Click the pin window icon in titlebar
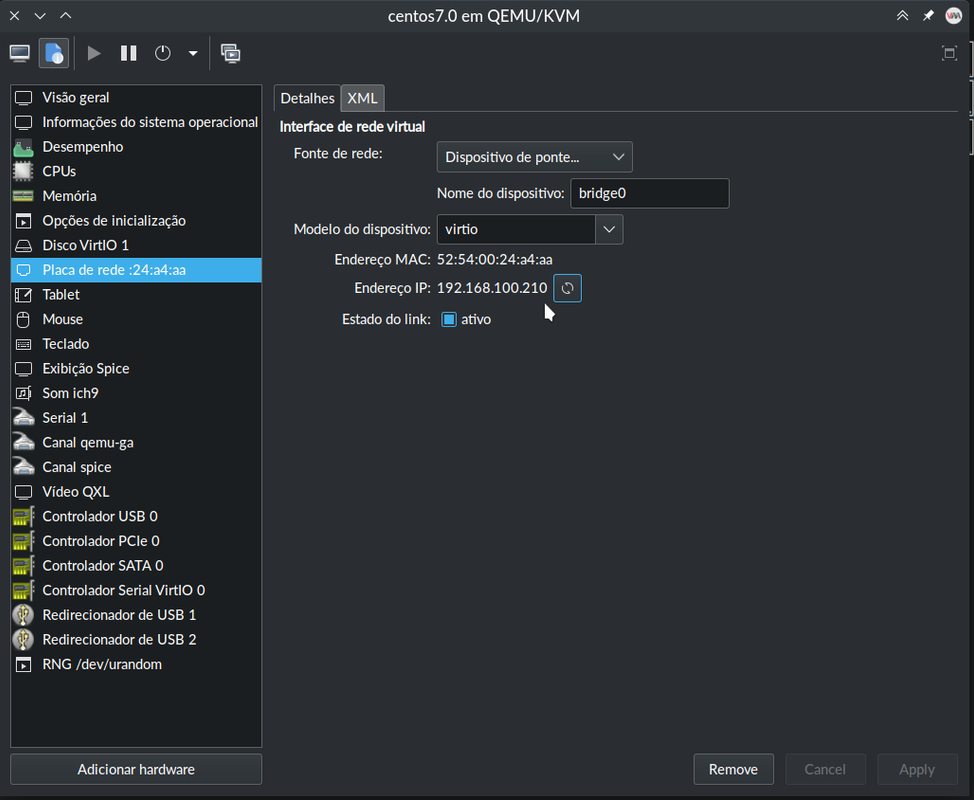Viewport: 974px width, 800px height. click(928, 16)
